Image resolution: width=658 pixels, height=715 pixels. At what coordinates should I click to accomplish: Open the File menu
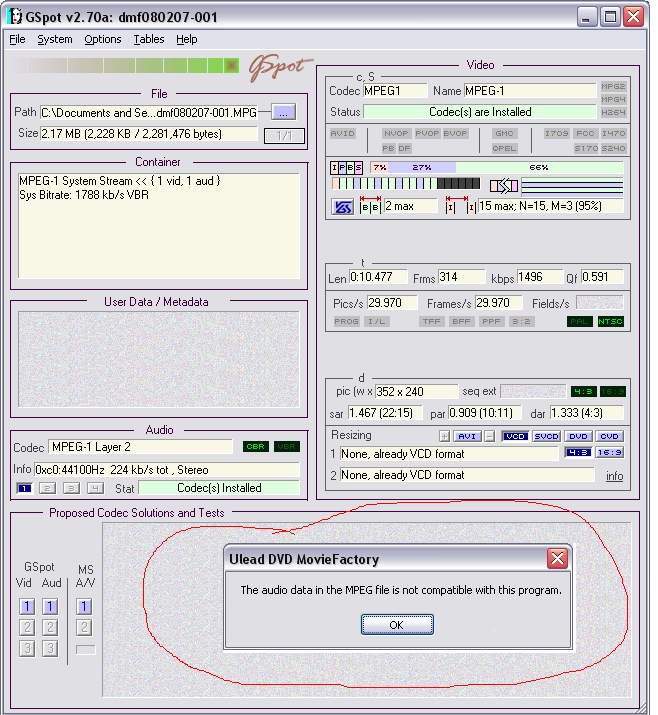point(17,40)
